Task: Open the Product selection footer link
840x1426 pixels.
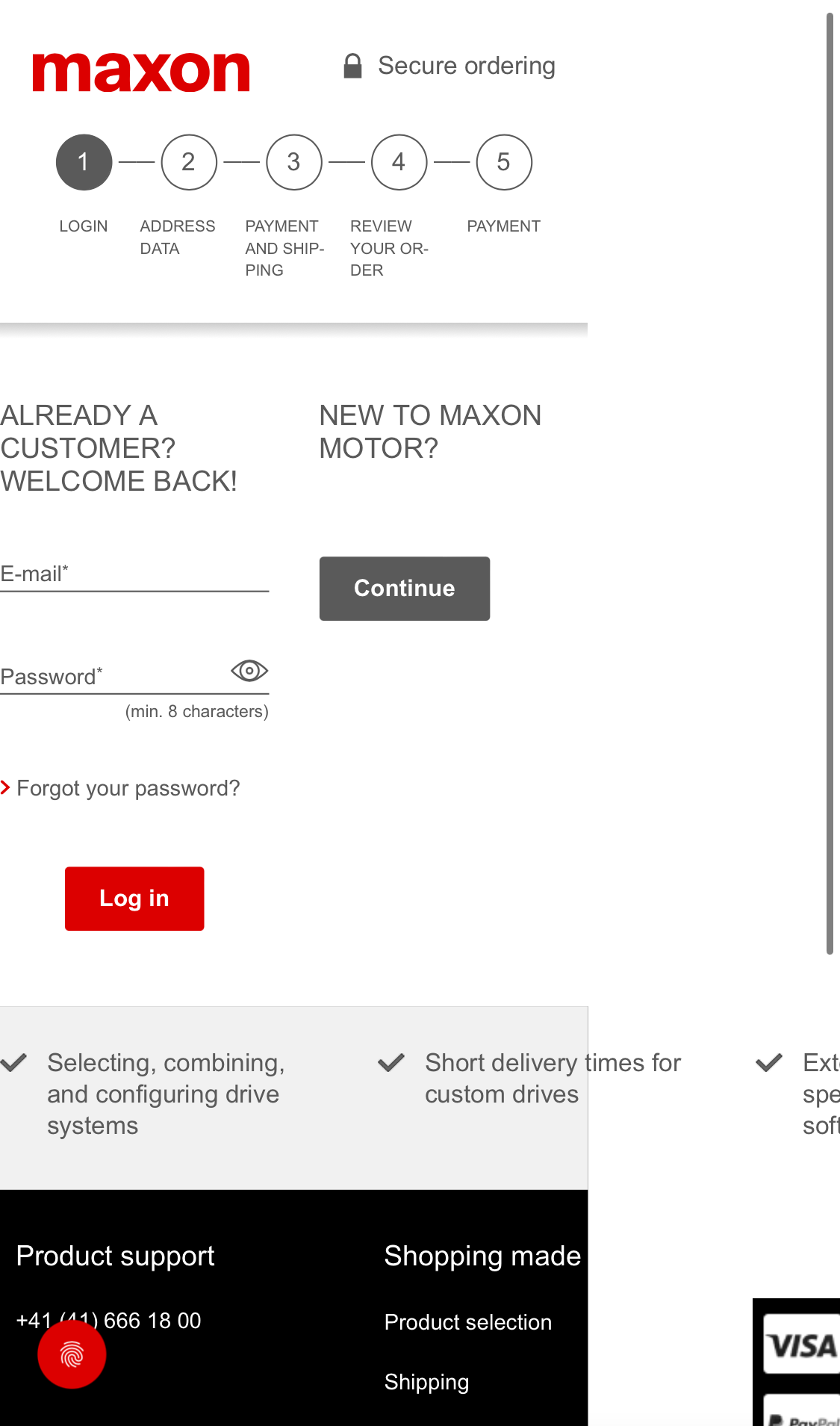Action: pyautogui.click(x=467, y=1322)
